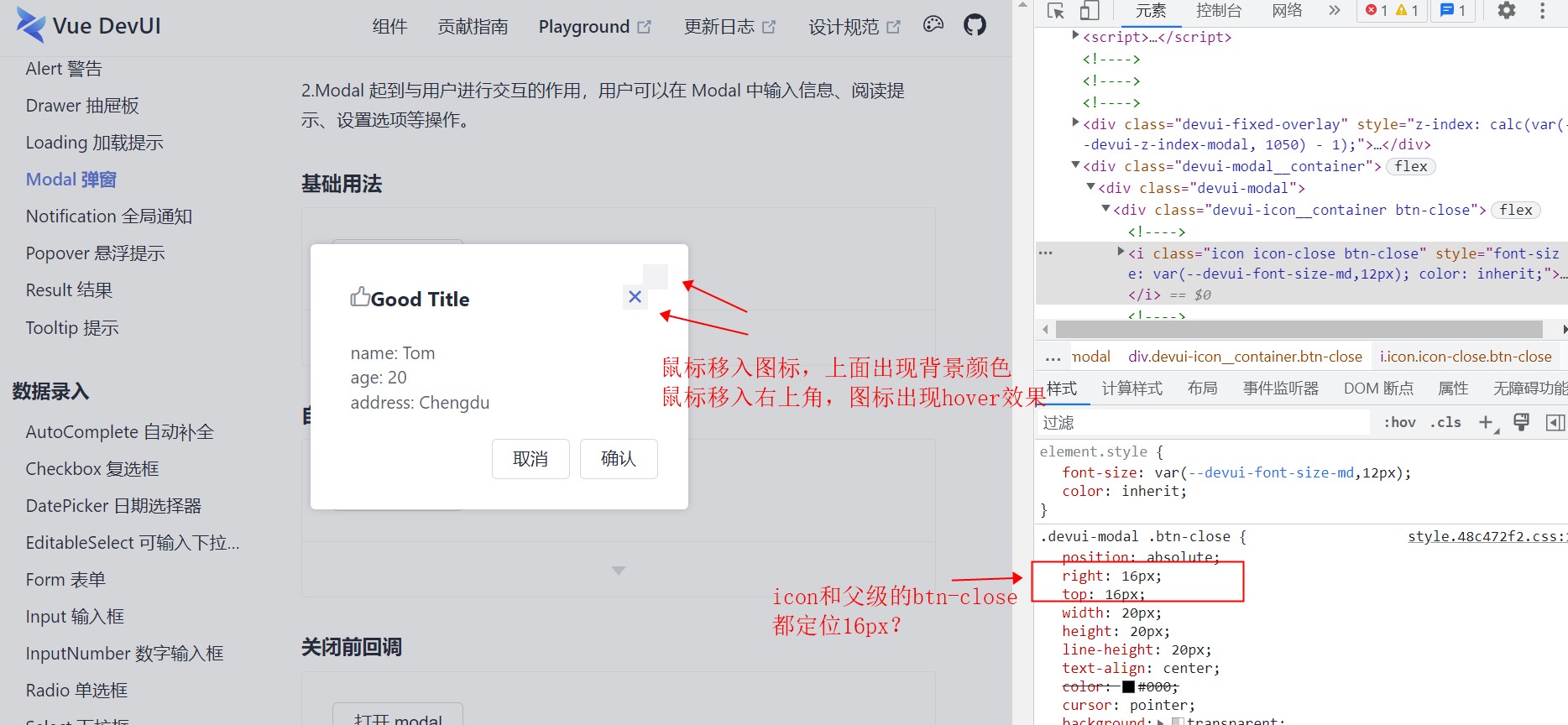Click the paint roller rendering emulation icon
This screenshot has width=1568, height=725.
coord(1521,422)
